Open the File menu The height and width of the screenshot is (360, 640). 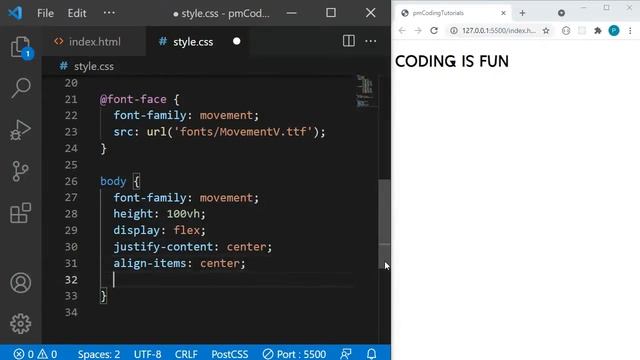pos(45,13)
